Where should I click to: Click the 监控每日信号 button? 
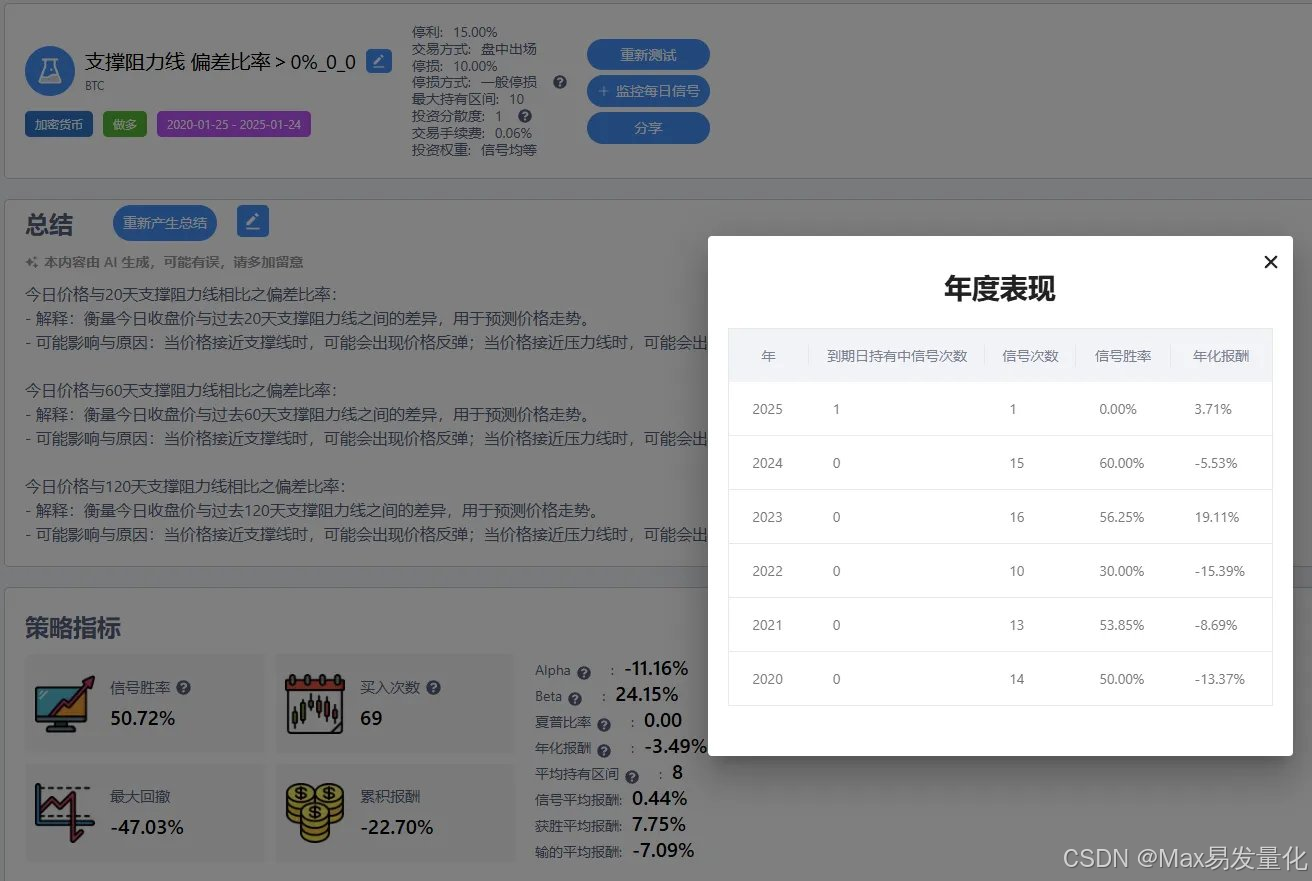point(648,91)
